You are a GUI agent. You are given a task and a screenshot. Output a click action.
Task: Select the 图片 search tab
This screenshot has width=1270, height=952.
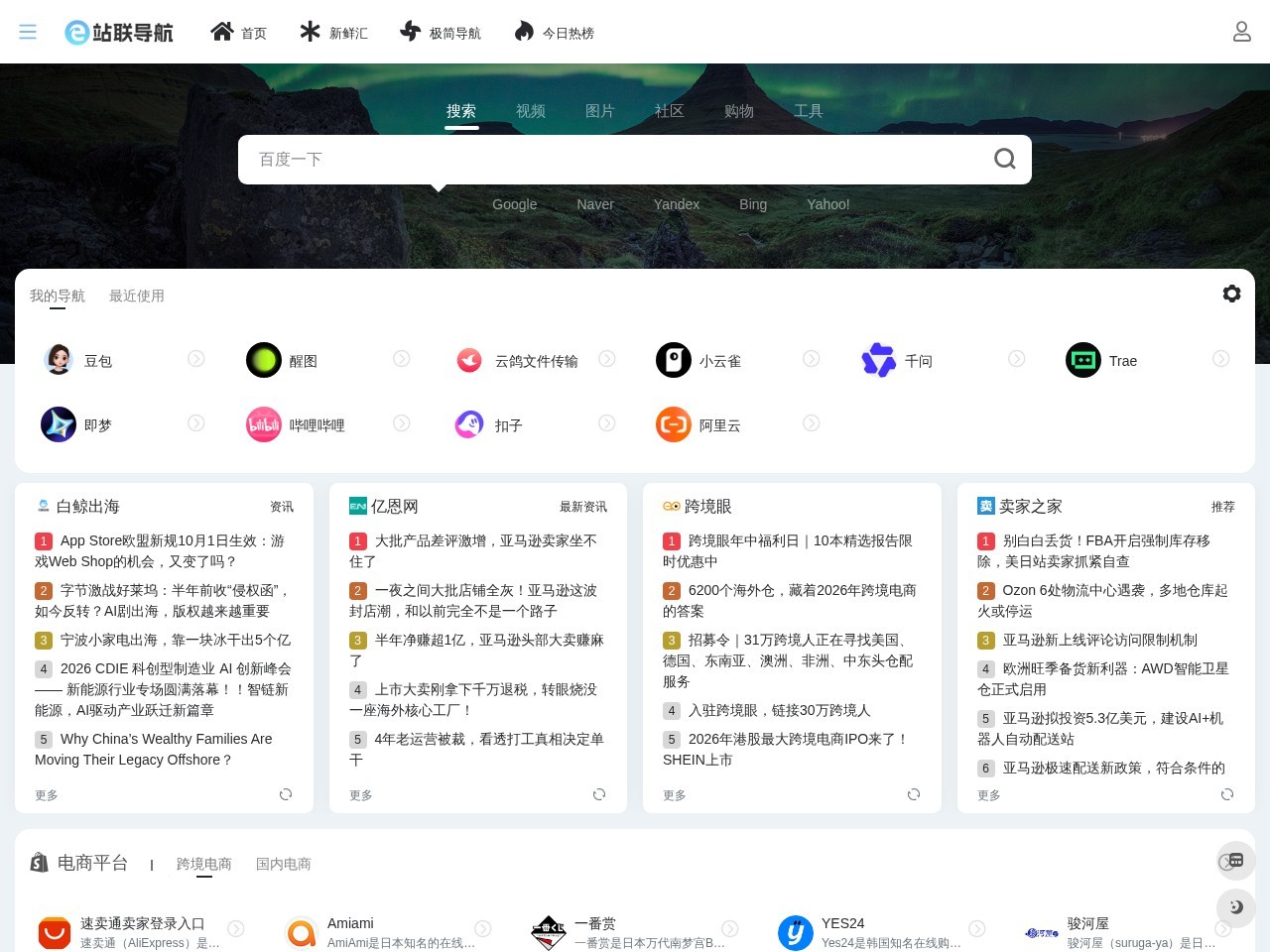pyautogui.click(x=600, y=111)
